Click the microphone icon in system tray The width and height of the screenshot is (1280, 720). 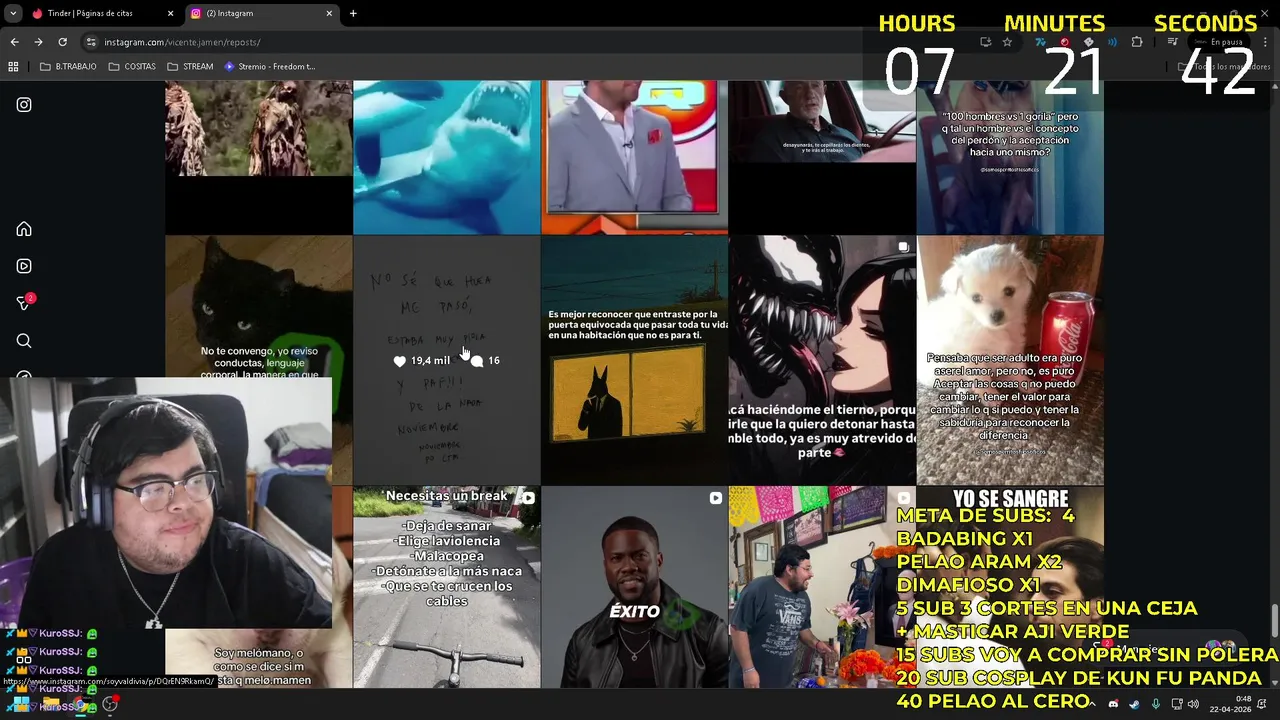coord(1155,704)
